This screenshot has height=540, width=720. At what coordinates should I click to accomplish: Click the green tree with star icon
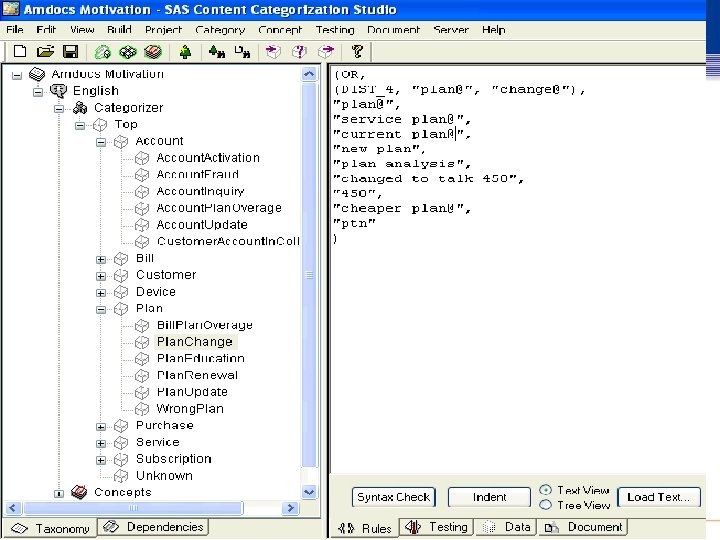tap(185, 52)
